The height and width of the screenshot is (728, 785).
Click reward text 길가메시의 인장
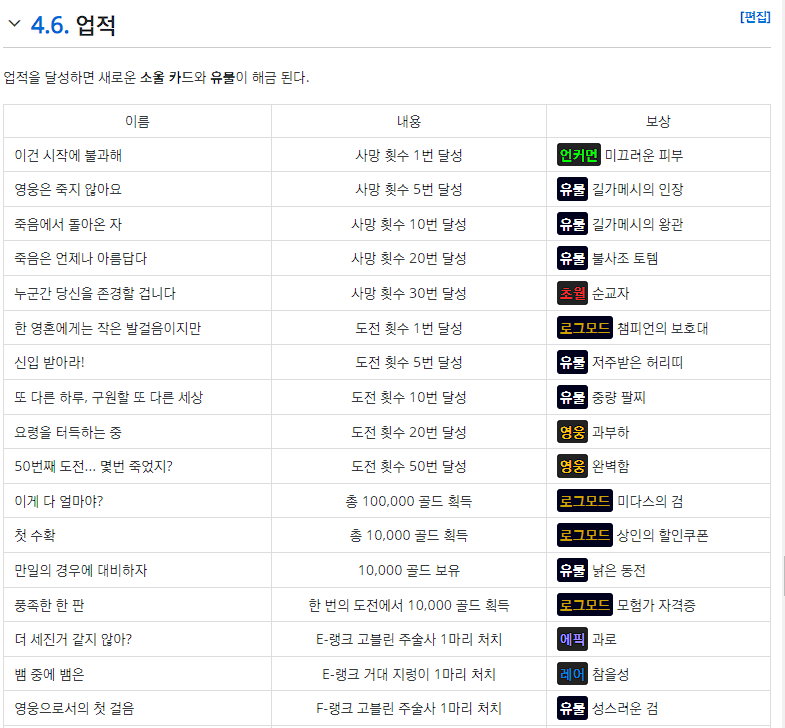638,189
